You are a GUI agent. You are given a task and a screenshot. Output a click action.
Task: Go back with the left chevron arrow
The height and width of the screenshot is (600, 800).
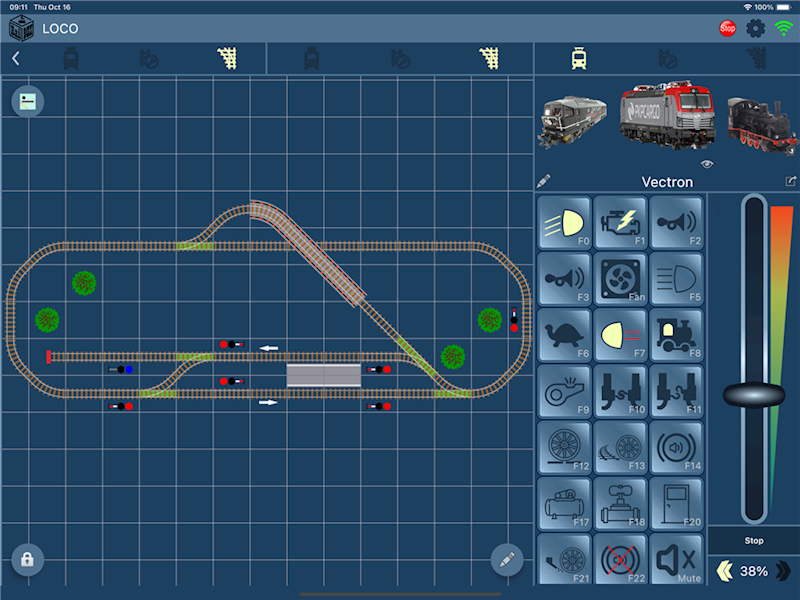(x=16, y=58)
